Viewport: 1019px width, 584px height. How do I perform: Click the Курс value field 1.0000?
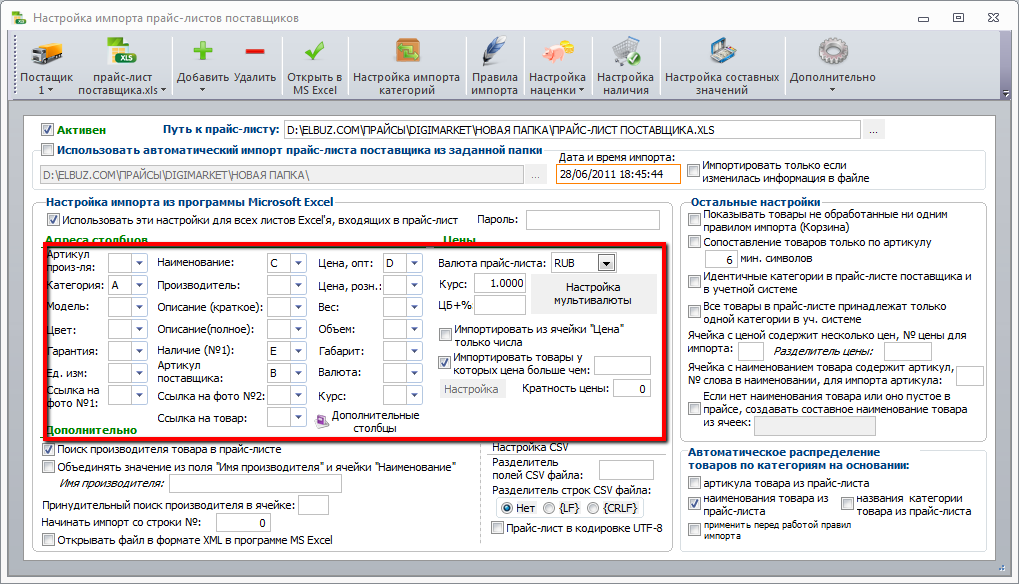point(499,283)
